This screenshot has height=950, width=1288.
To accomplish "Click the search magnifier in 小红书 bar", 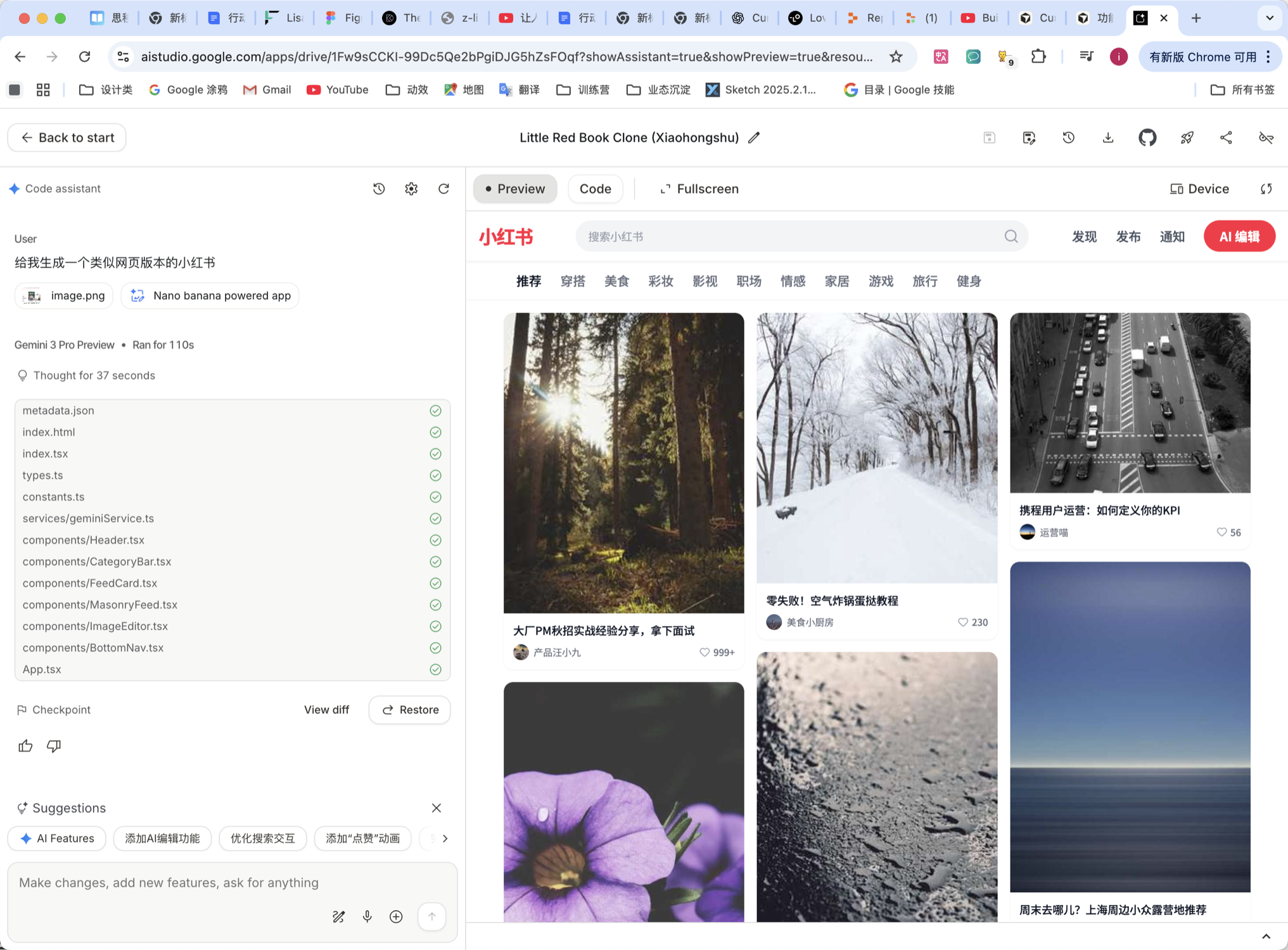I will (x=1011, y=236).
